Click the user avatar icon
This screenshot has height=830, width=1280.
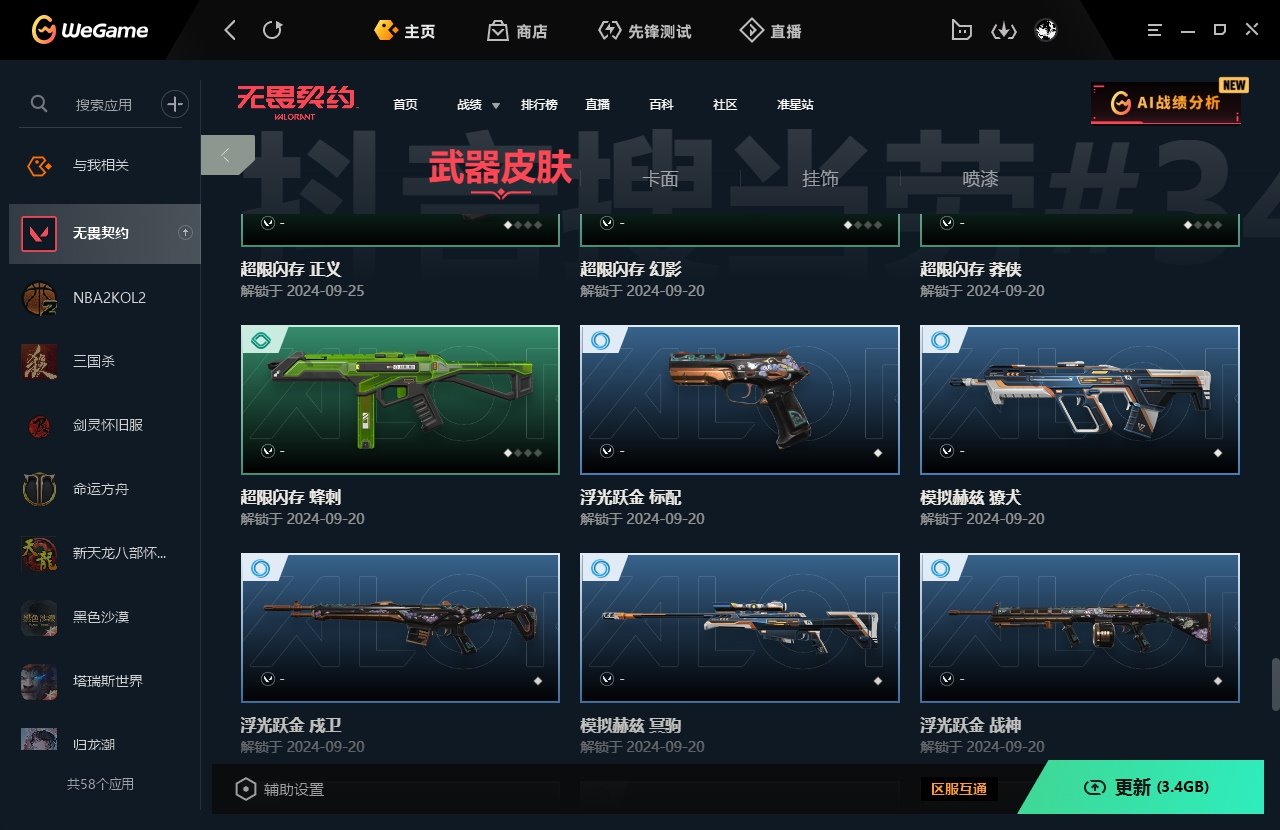coord(1046,31)
